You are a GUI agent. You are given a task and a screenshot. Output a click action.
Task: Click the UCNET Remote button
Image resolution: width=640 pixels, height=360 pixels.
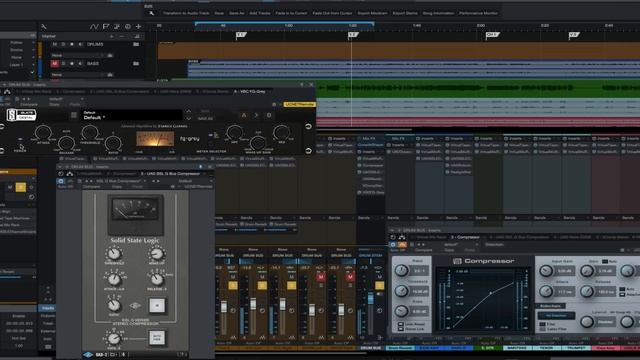point(300,104)
